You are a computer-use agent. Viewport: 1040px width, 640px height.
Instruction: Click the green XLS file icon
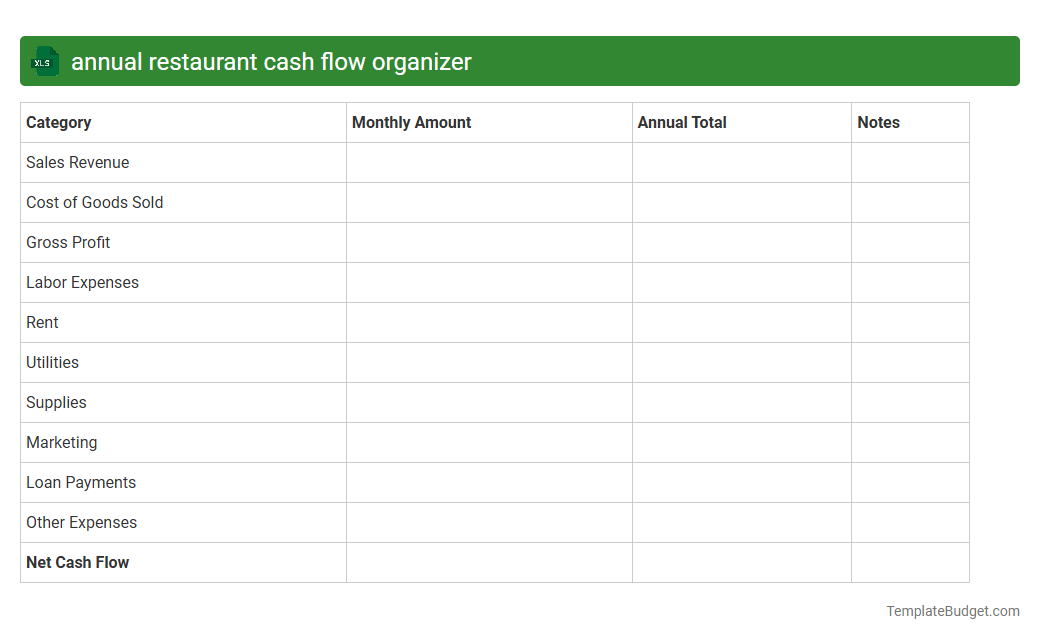tap(44, 61)
